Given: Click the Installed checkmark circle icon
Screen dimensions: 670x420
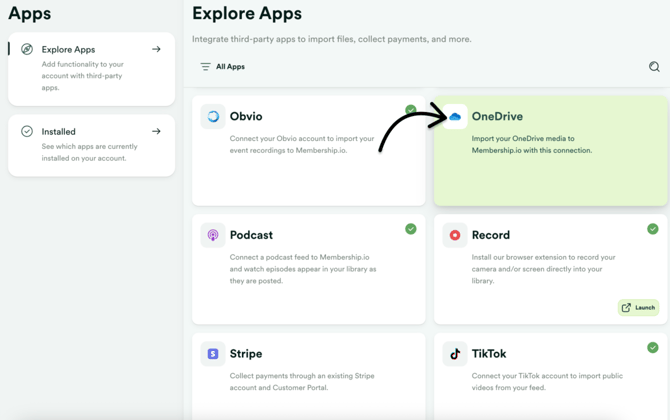Looking at the screenshot, I should (27, 131).
